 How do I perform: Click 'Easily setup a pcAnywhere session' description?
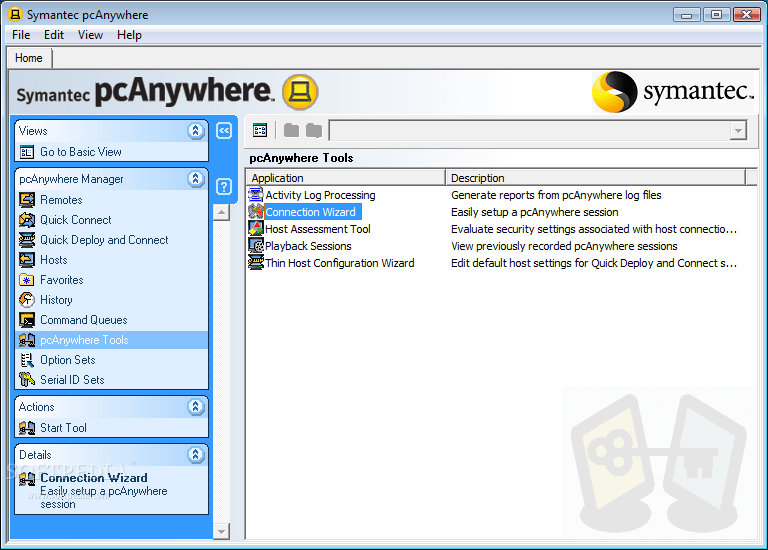click(535, 212)
